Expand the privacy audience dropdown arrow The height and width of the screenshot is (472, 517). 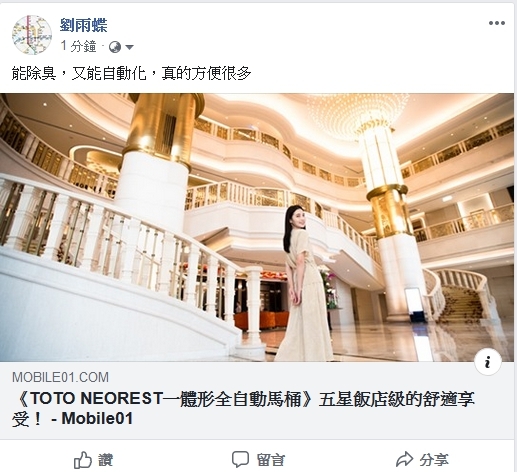point(129,47)
